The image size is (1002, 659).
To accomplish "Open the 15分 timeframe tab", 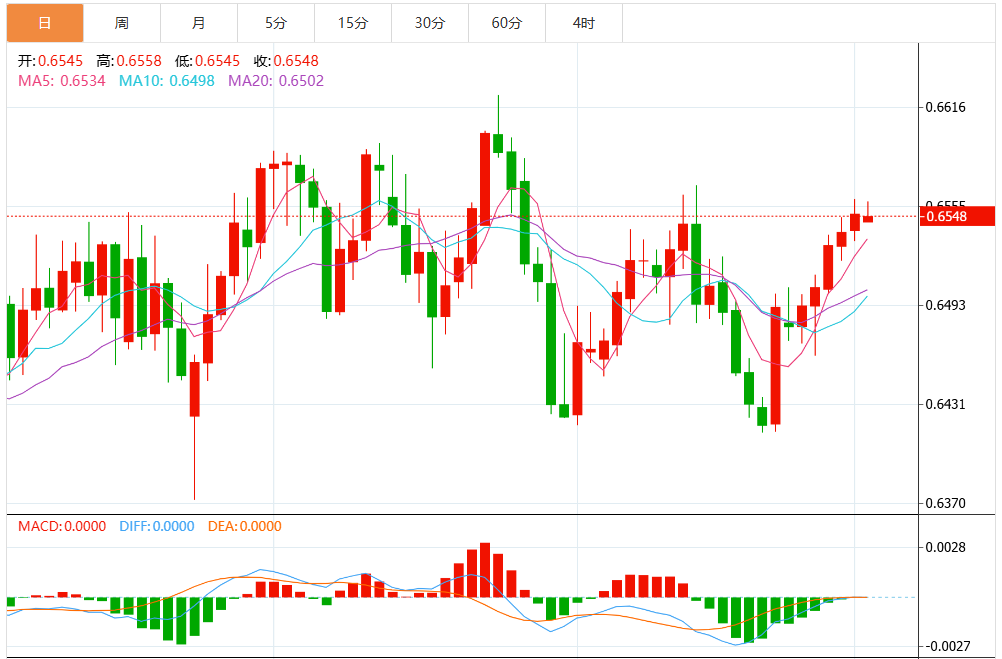I will click(353, 23).
